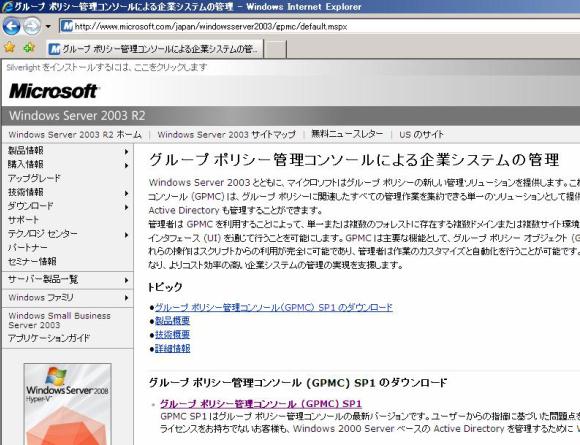
Task: Open Windows Server 2003 R2 ホーム link
Action: coord(75,135)
